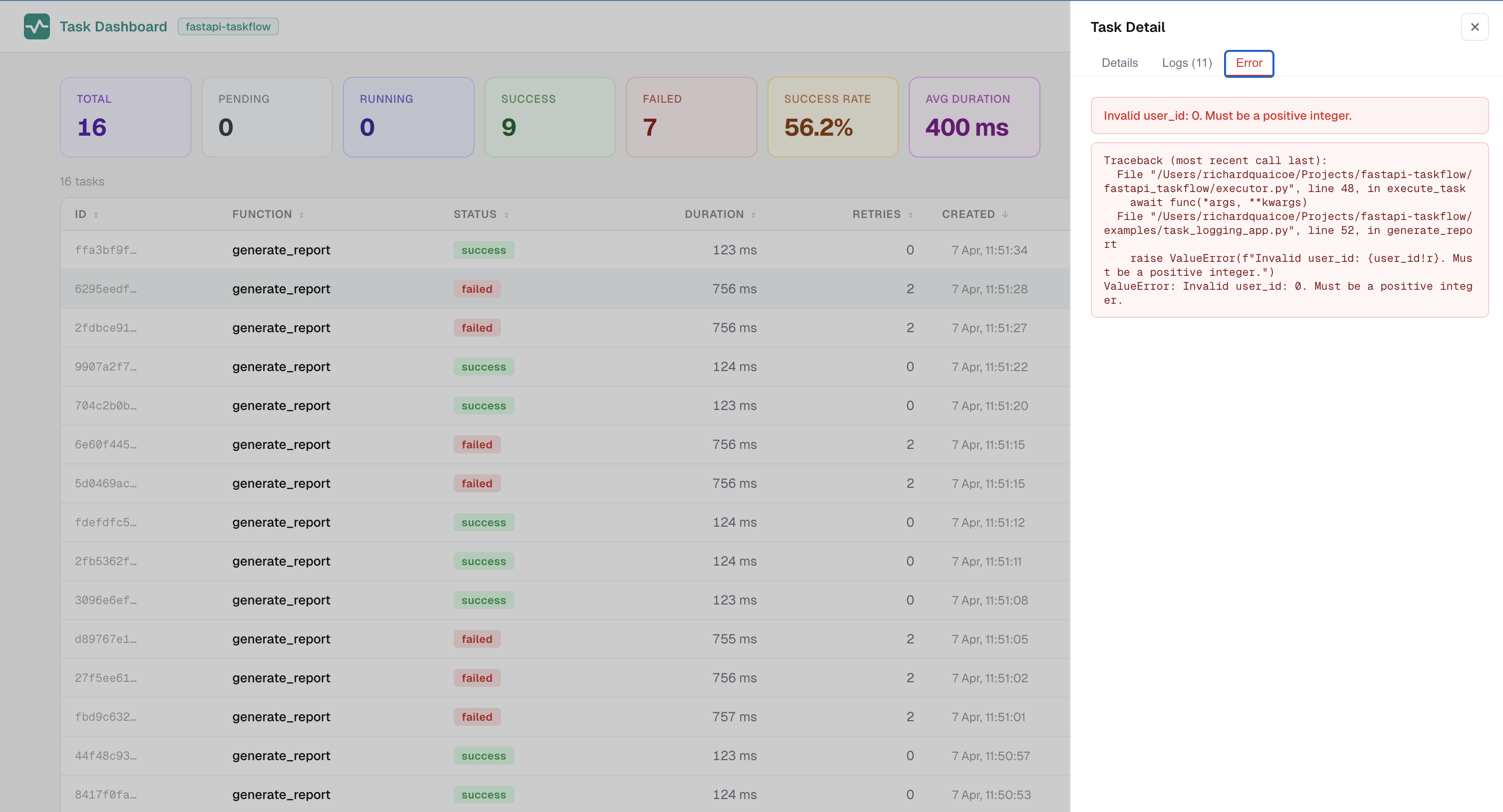The height and width of the screenshot is (812, 1503).
Task: Filter by the FAILED stat card
Action: pos(691,117)
